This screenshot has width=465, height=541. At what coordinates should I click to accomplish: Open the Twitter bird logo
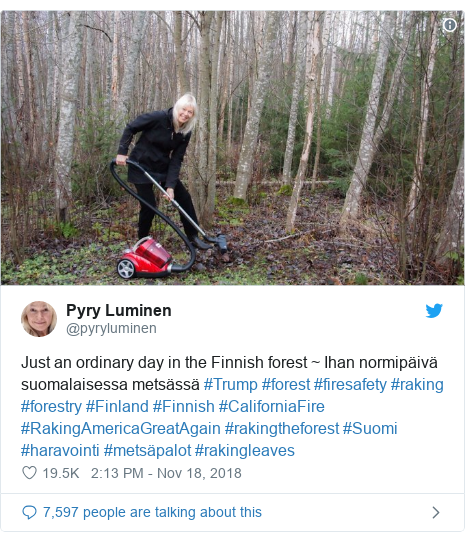click(x=434, y=311)
